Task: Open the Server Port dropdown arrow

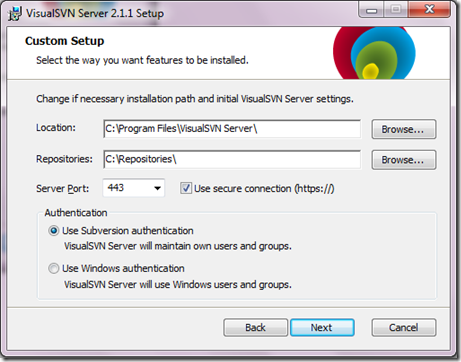Action: point(157,188)
